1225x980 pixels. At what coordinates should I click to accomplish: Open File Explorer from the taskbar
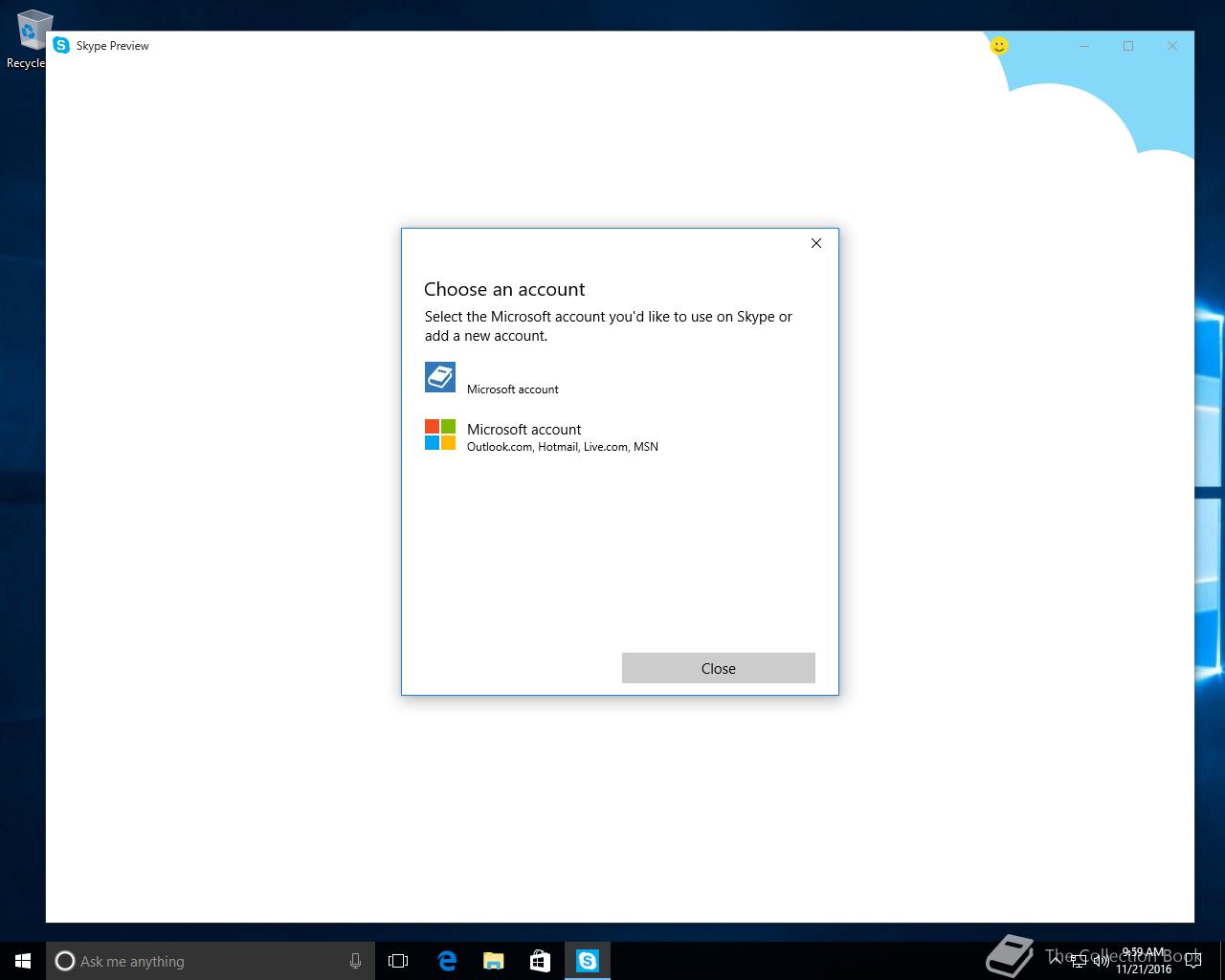coord(494,961)
